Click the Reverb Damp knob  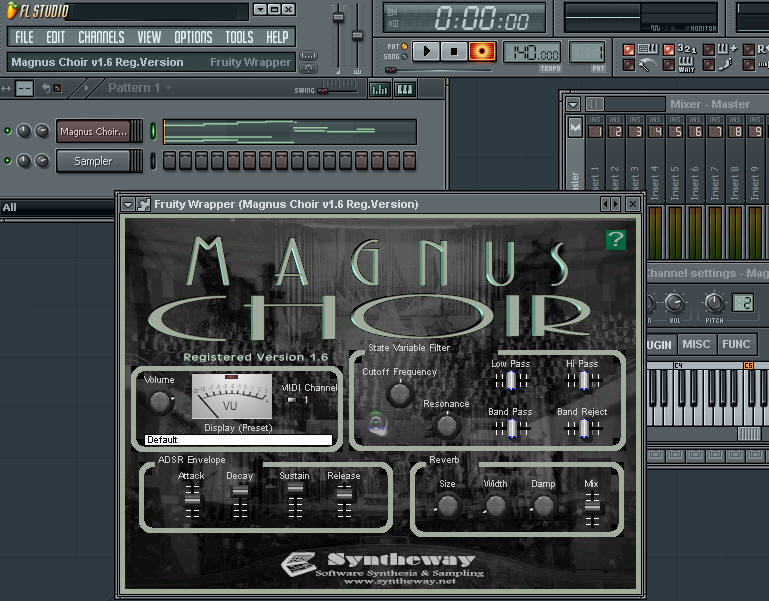[x=543, y=506]
